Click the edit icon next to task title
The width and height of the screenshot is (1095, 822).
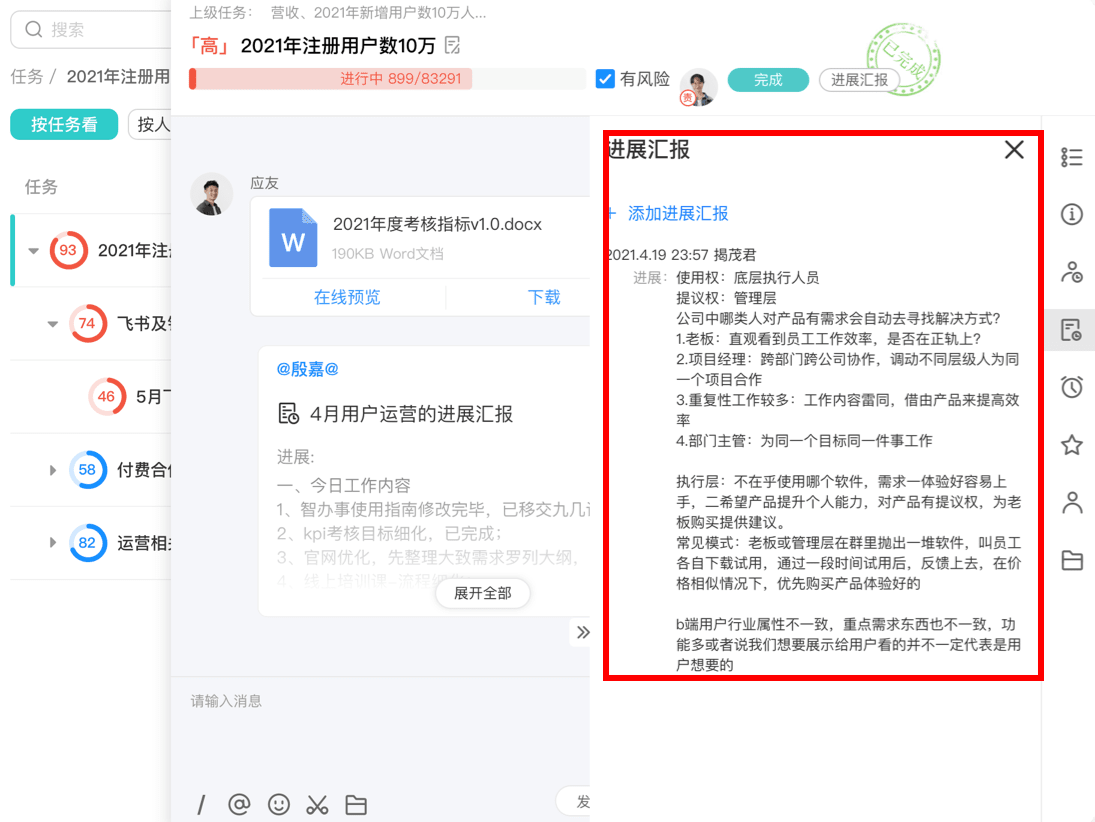tap(453, 45)
